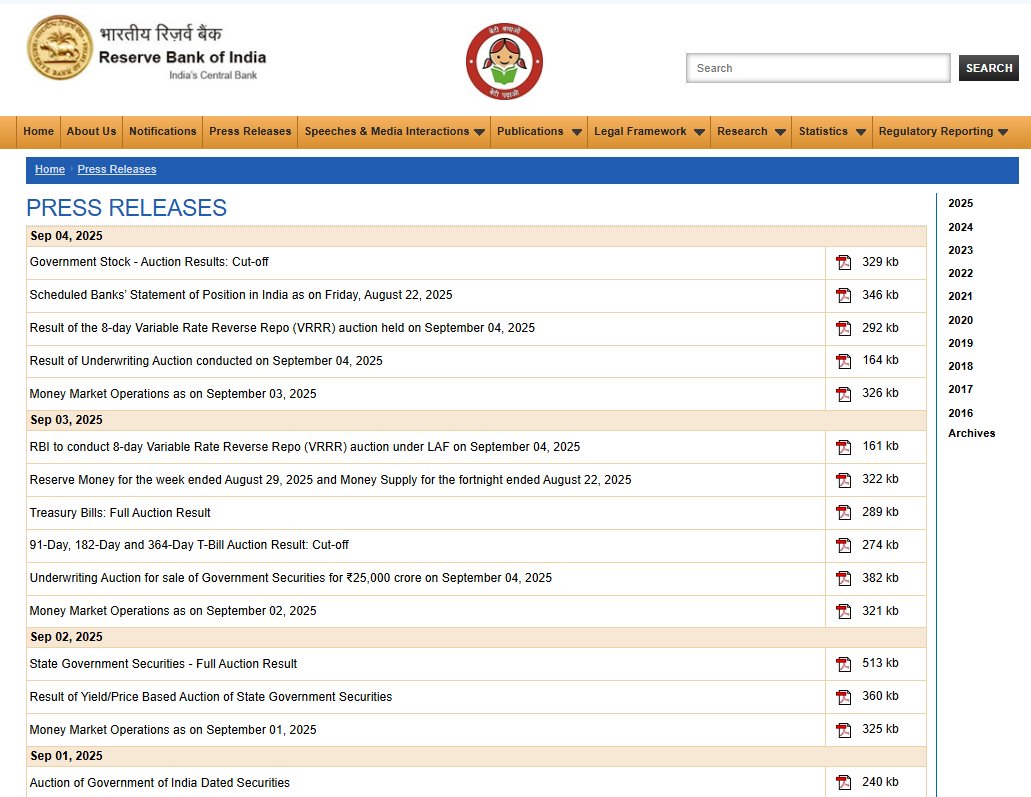Screen dimensions: 1031x797
Task: Click the Home breadcrumb link
Action: pos(50,170)
